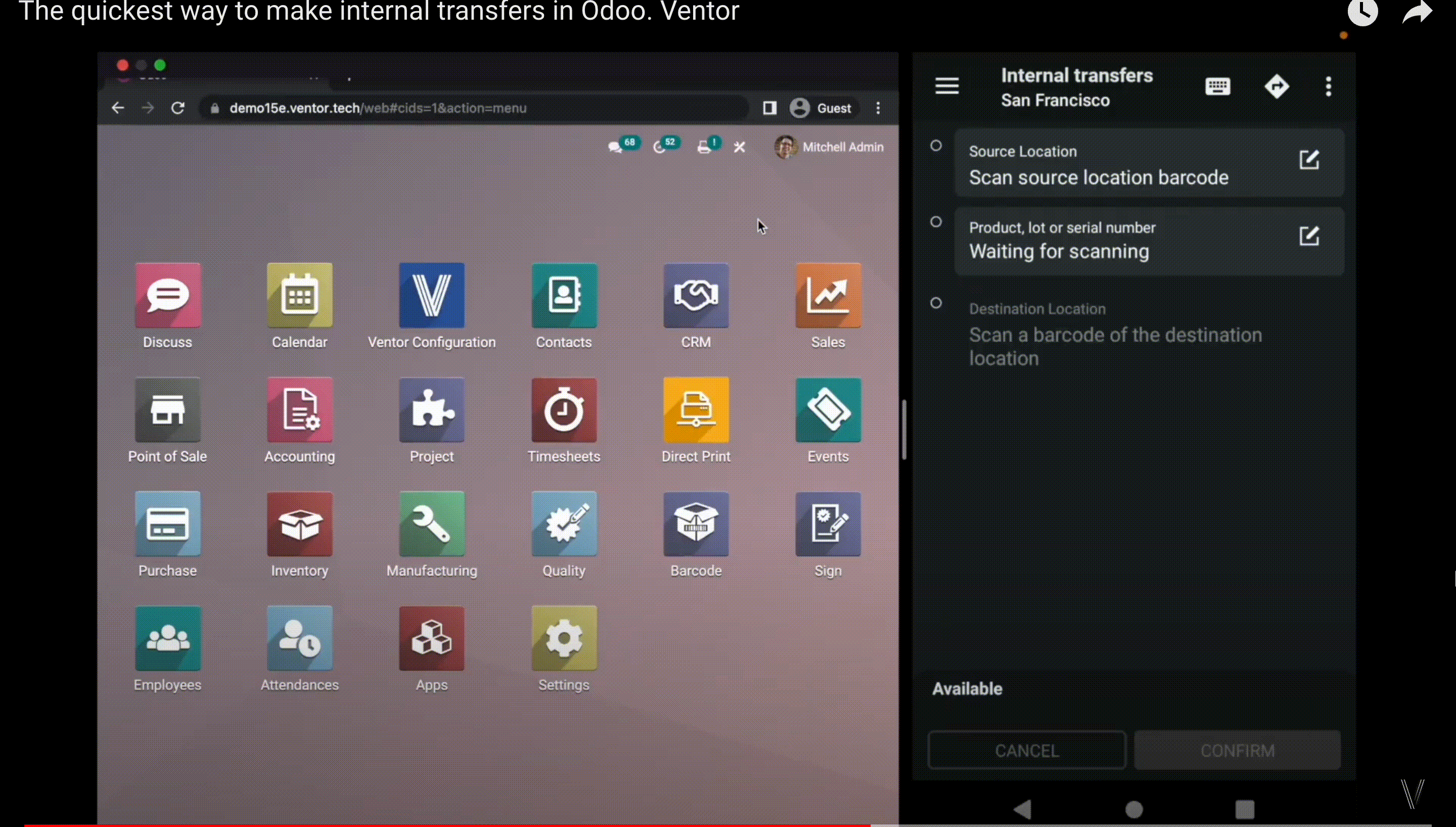The image size is (1456, 827).
Task: Click the Accounting menu item
Action: 299,420
